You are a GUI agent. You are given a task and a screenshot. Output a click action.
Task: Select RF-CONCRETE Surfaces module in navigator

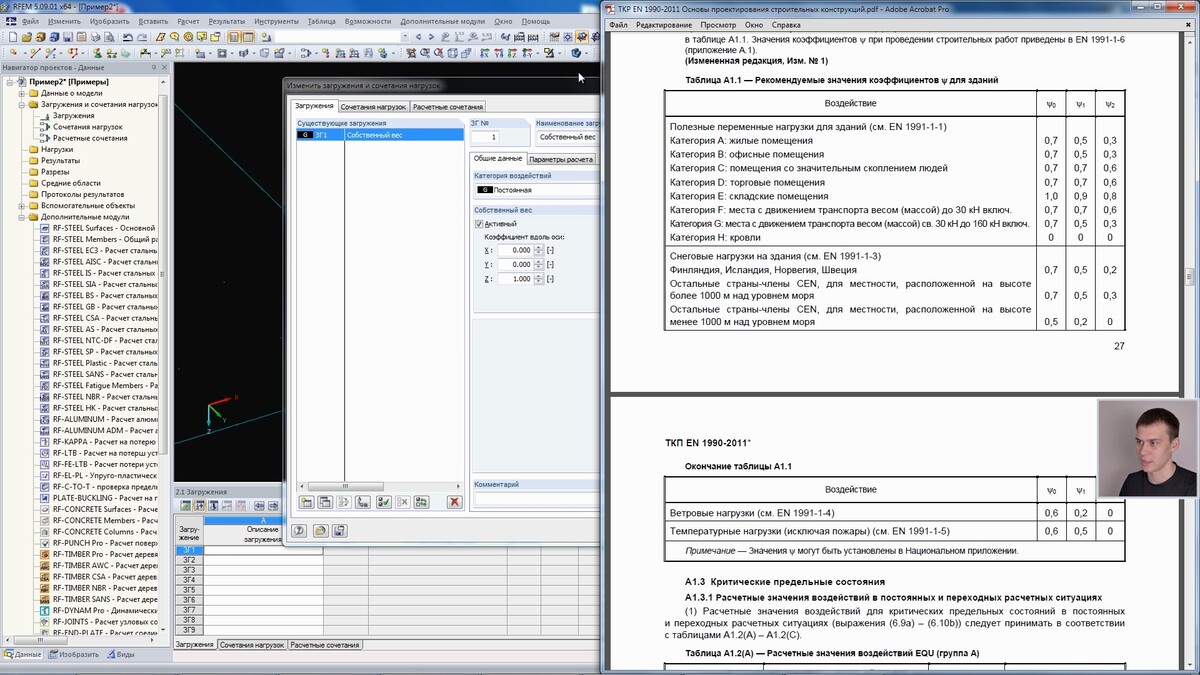pyautogui.click(x=105, y=509)
